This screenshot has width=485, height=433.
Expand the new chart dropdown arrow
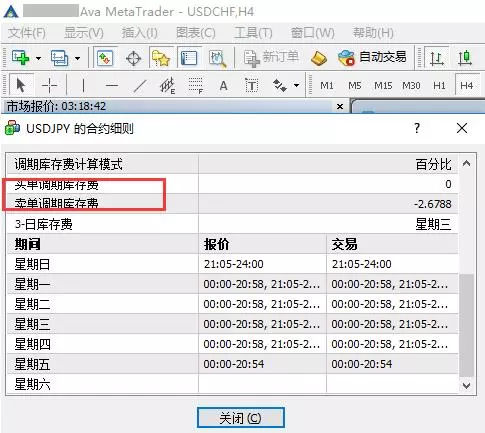38,58
